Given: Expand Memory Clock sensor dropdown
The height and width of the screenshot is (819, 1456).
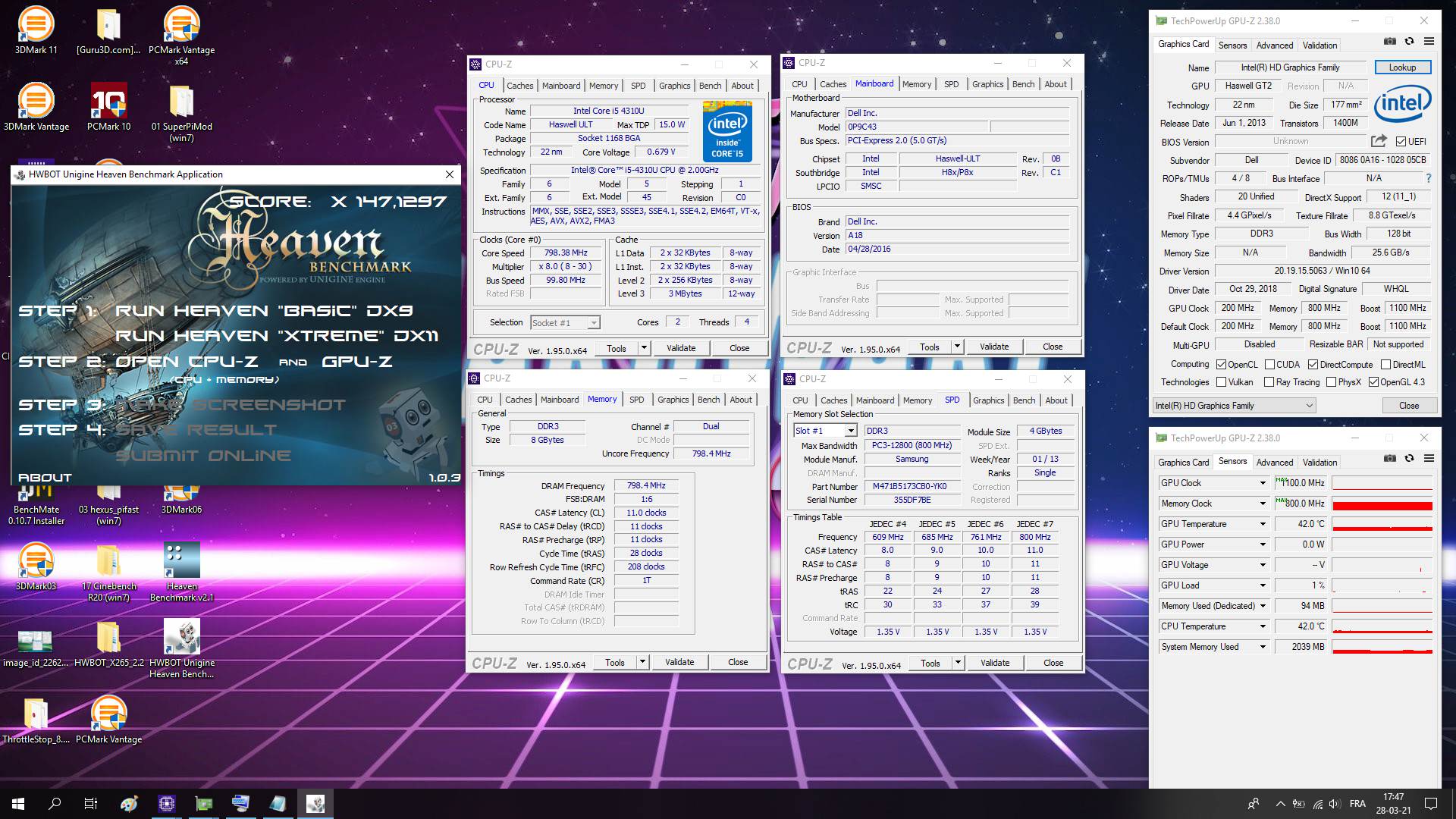Looking at the screenshot, I should pyautogui.click(x=1263, y=504).
